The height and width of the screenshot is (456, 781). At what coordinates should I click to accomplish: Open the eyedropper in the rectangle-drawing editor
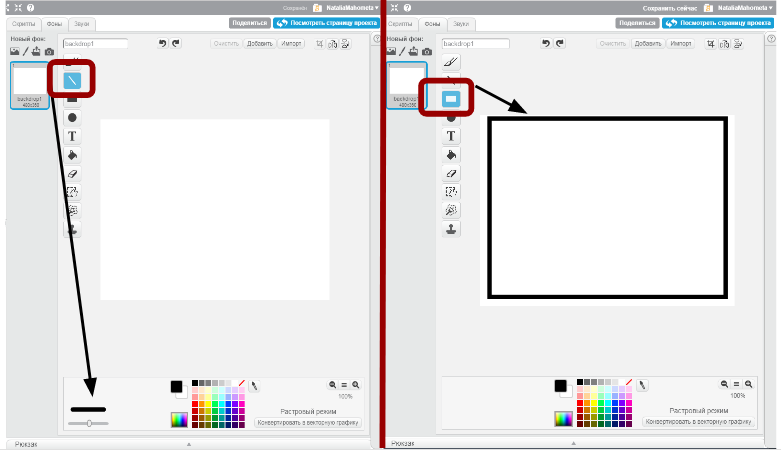point(643,385)
